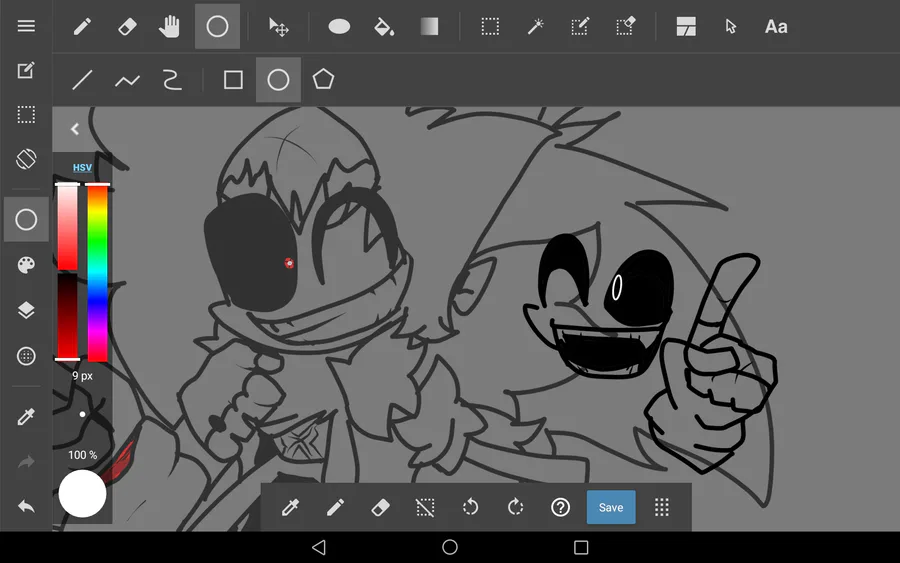Open help question mark icon

pos(560,507)
